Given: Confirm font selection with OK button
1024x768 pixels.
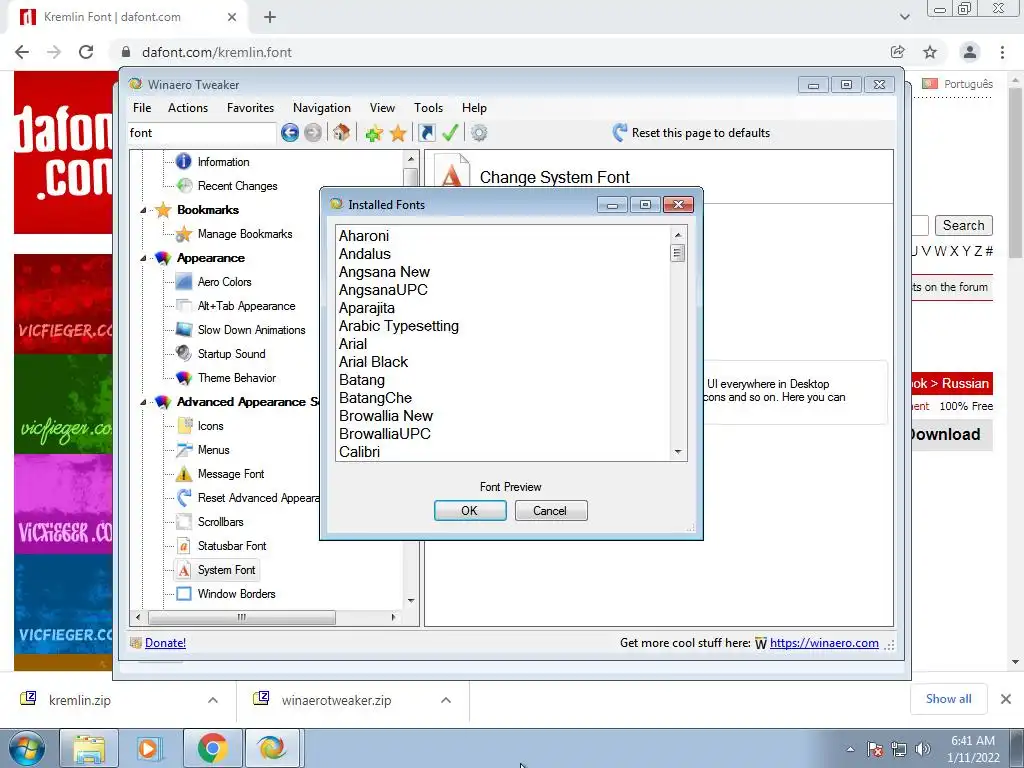Looking at the screenshot, I should point(470,511).
